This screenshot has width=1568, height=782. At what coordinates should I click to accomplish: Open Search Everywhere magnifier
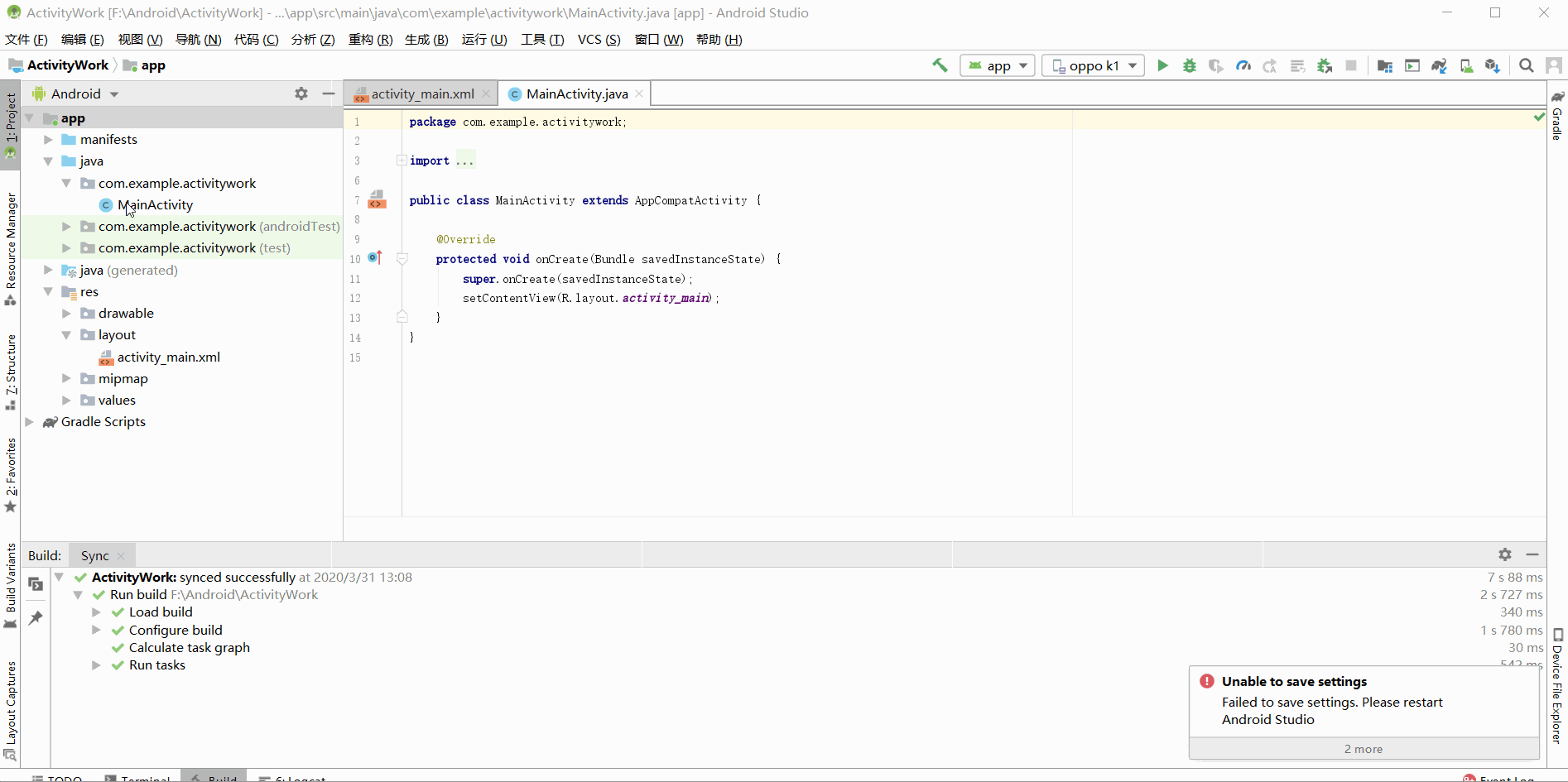point(1526,65)
